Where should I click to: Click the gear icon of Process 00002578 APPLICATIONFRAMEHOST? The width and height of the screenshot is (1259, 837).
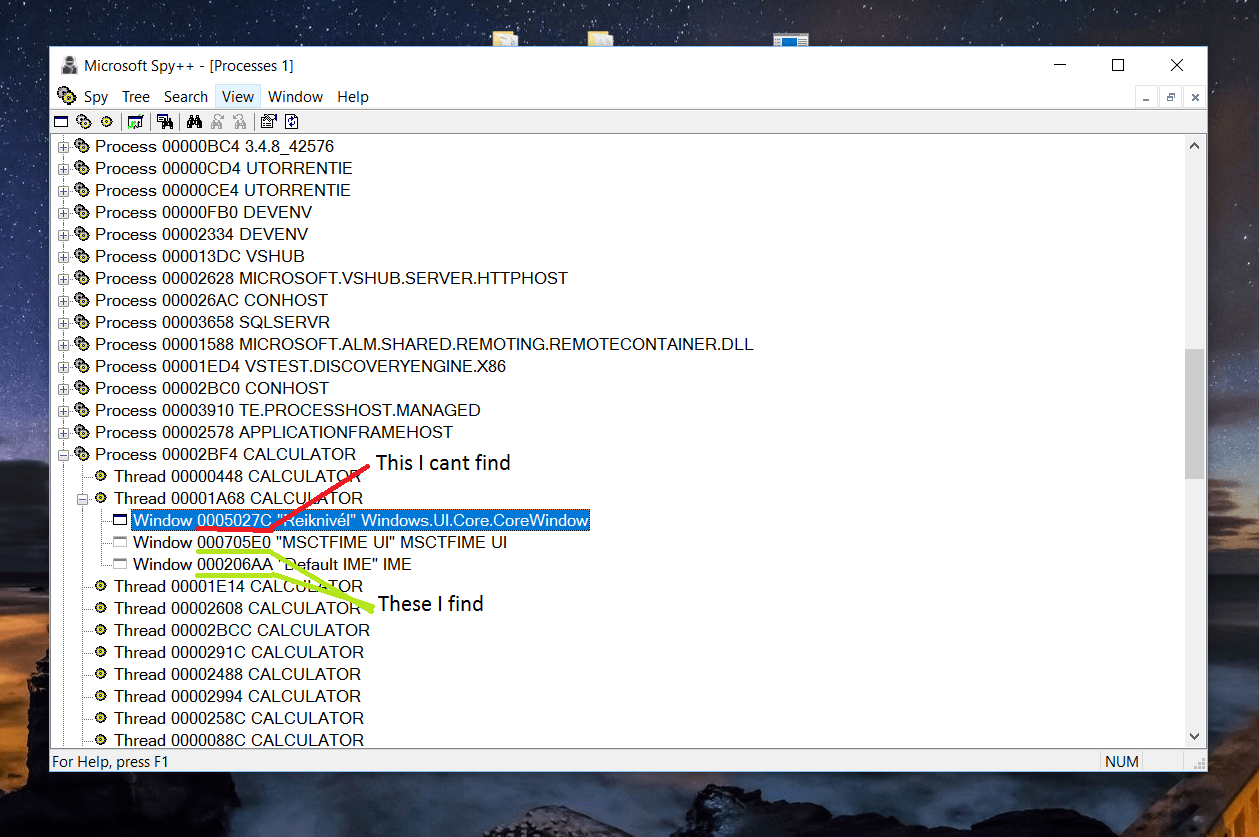pos(82,432)
